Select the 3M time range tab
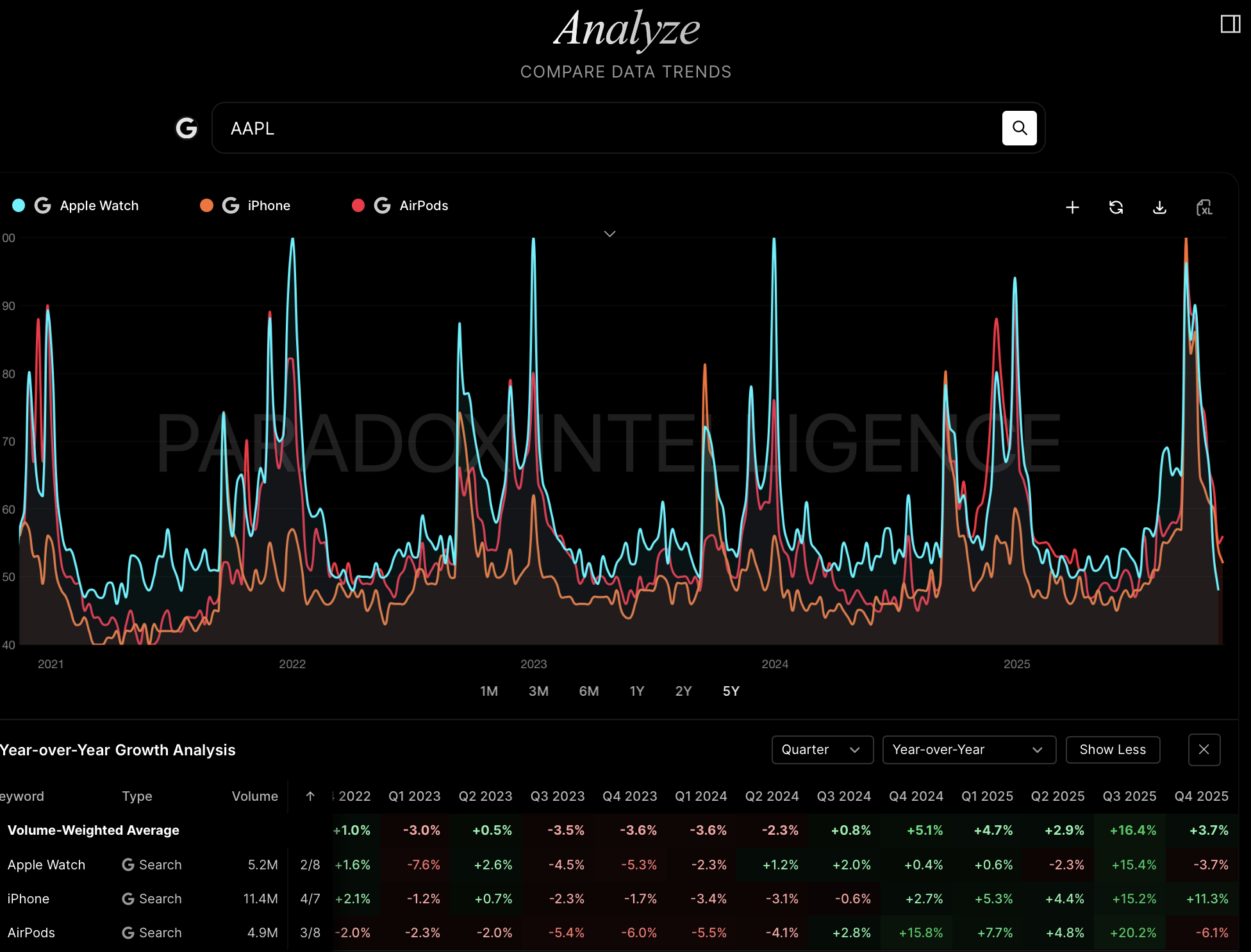 pos(538,691)
